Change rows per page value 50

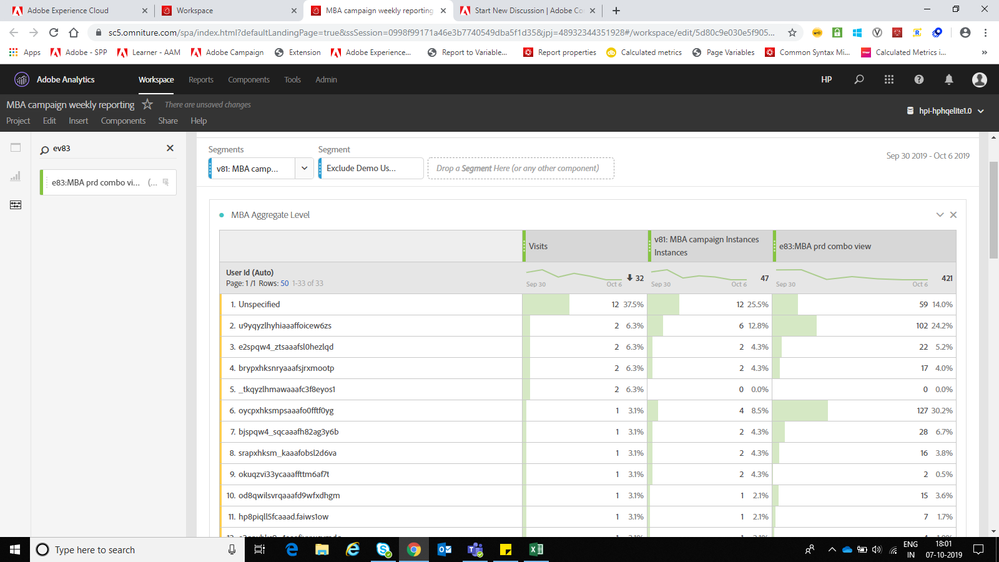[285, 284]
